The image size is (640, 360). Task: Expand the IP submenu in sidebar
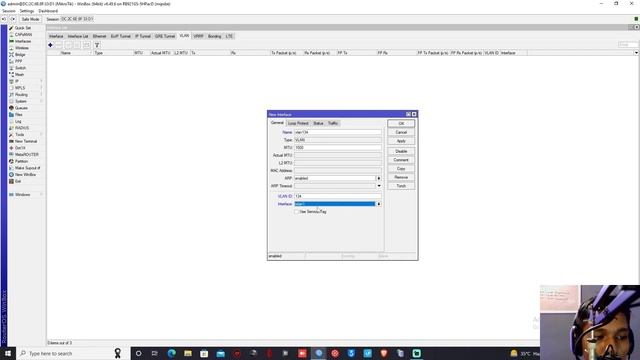pos(41,81)
